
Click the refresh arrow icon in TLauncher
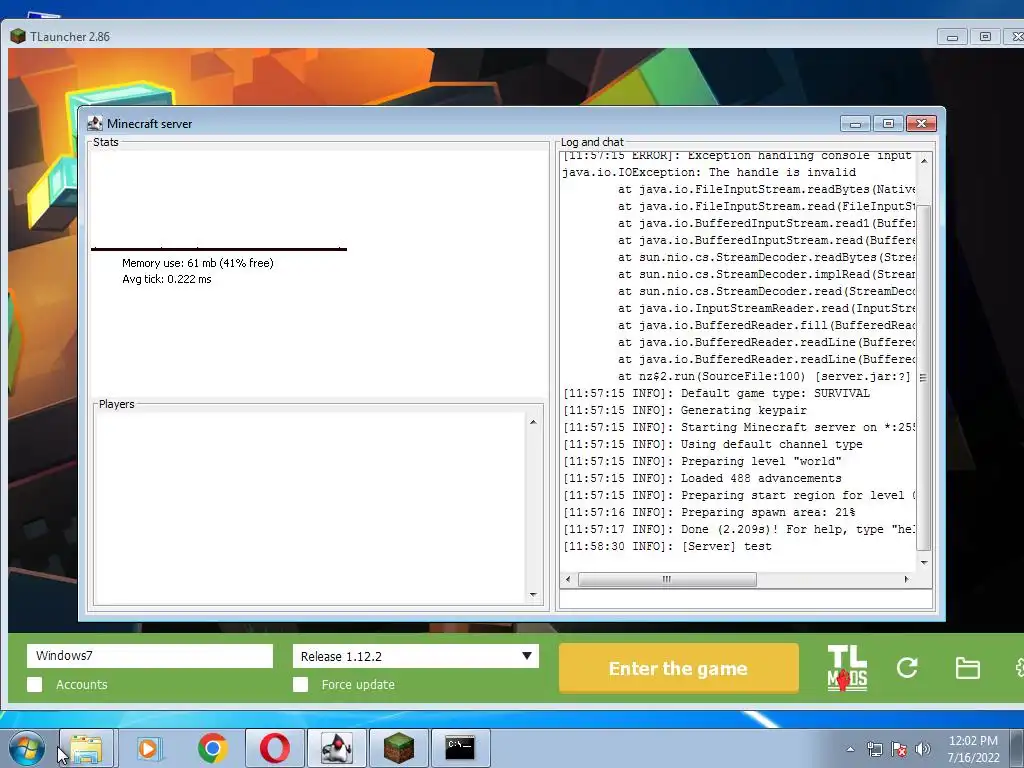pyautogui.click(x=907, y=667)
